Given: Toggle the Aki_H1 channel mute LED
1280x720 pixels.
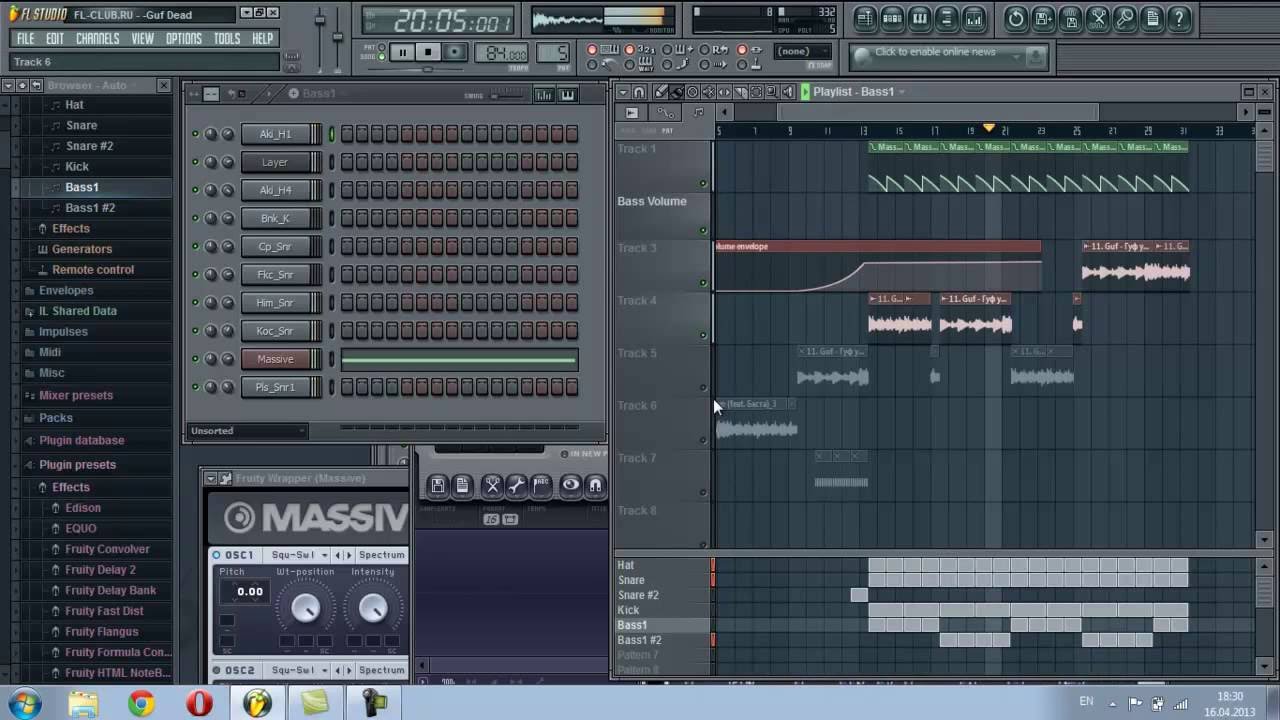Looking at the screenshot, I should [195, 133].
